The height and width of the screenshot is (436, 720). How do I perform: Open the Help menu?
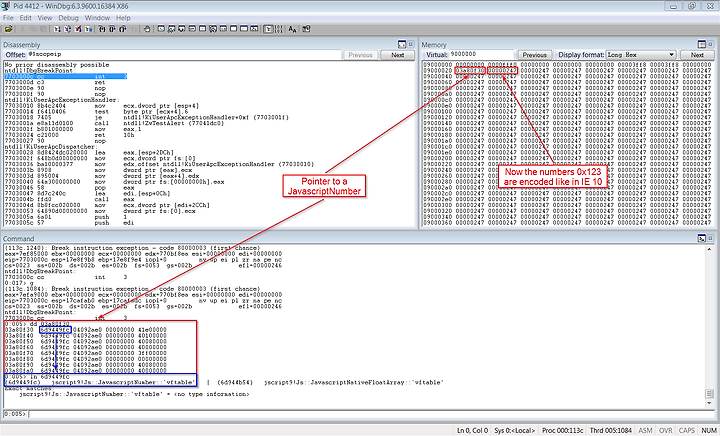coord(123,18)
